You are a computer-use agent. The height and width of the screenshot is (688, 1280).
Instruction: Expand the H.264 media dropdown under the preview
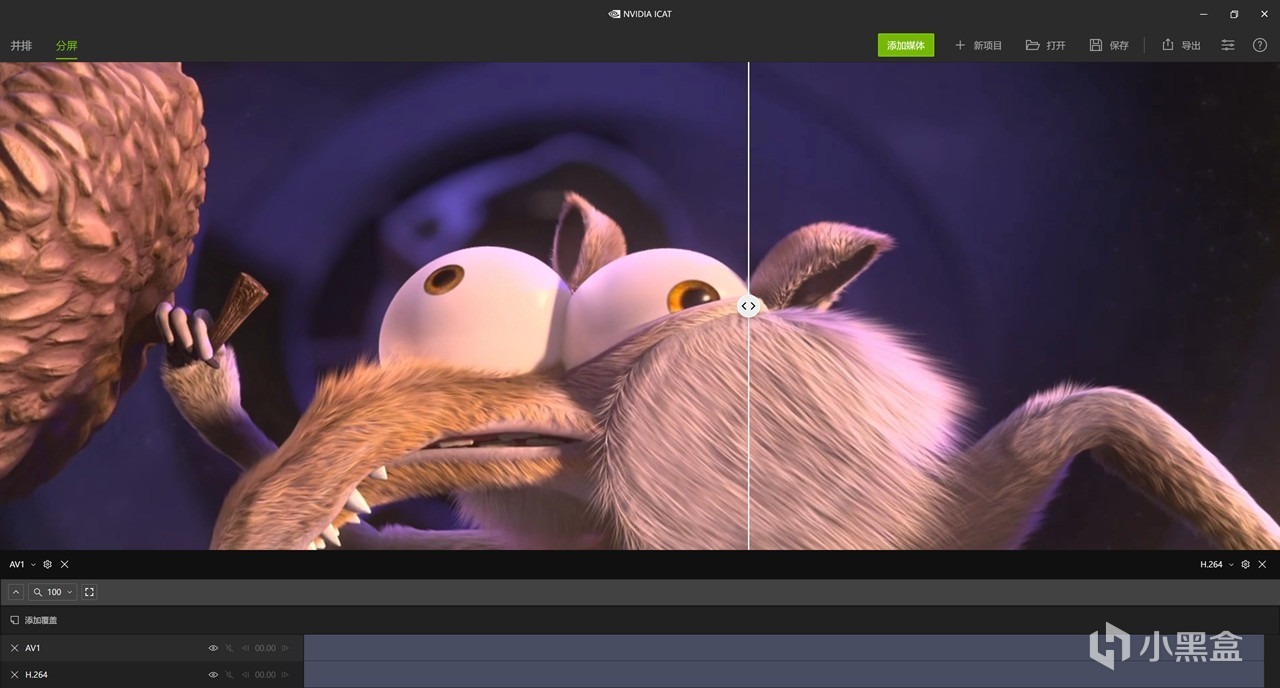coord(1231,564)
